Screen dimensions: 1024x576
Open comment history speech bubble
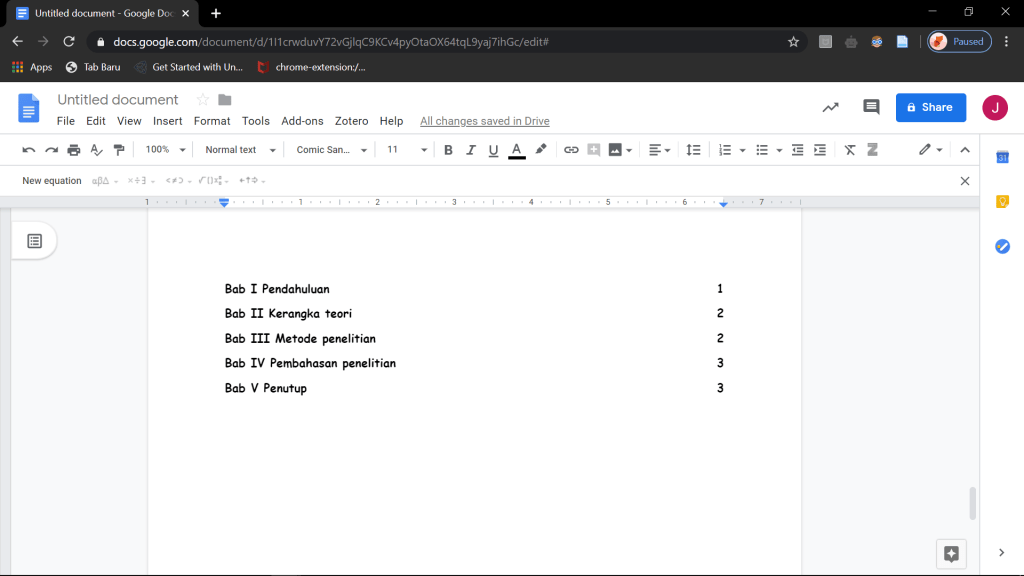tap(871, 107)
